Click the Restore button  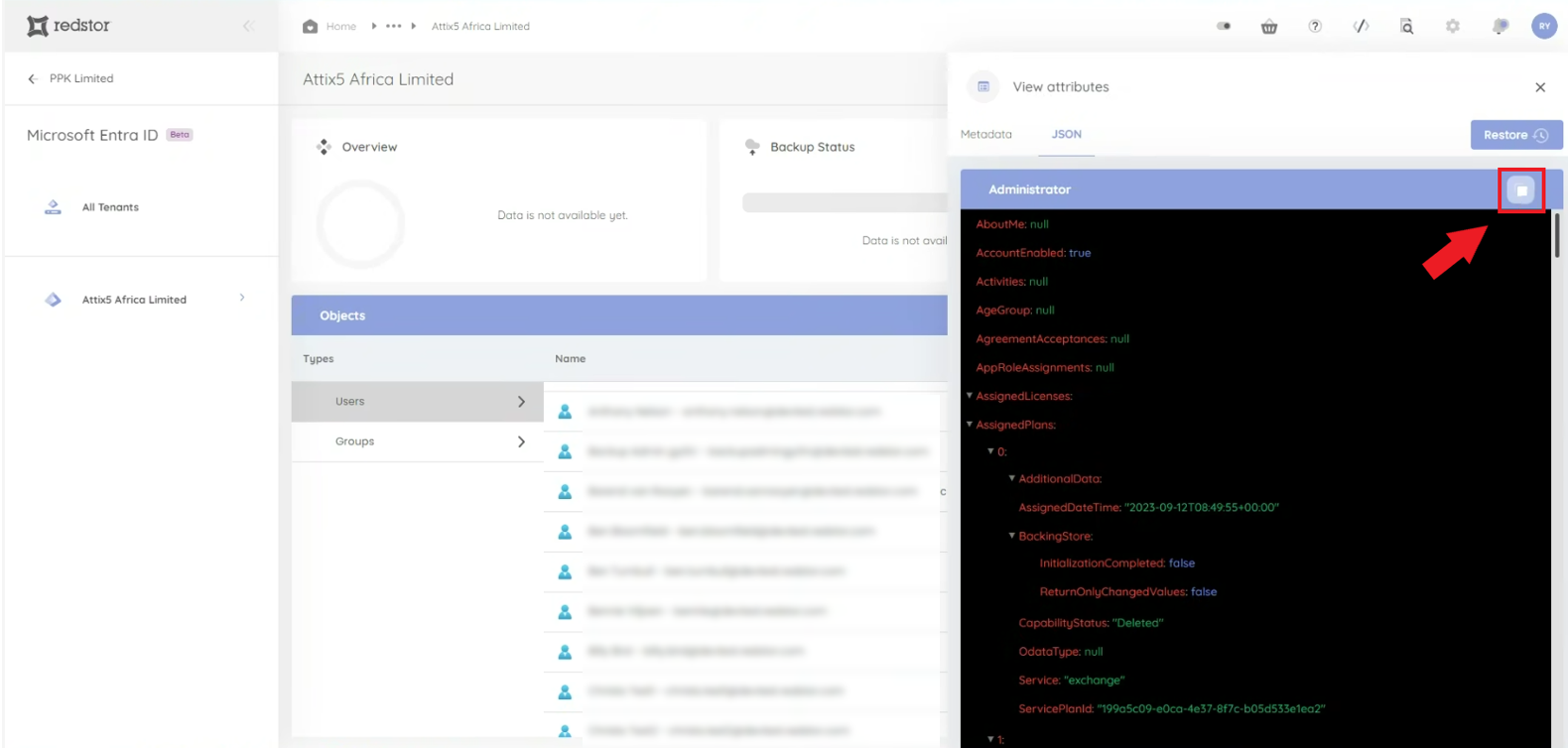tap(1516, 135)
